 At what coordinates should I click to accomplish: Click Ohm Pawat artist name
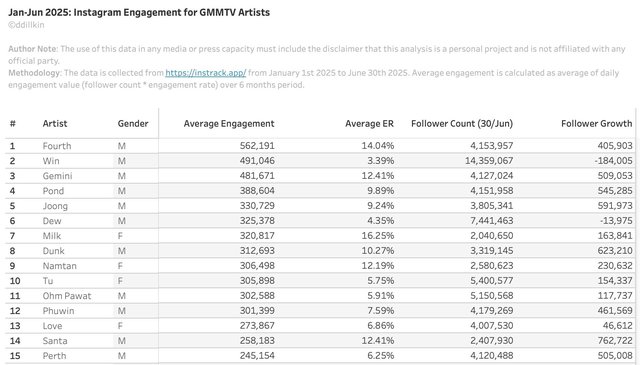67,296
